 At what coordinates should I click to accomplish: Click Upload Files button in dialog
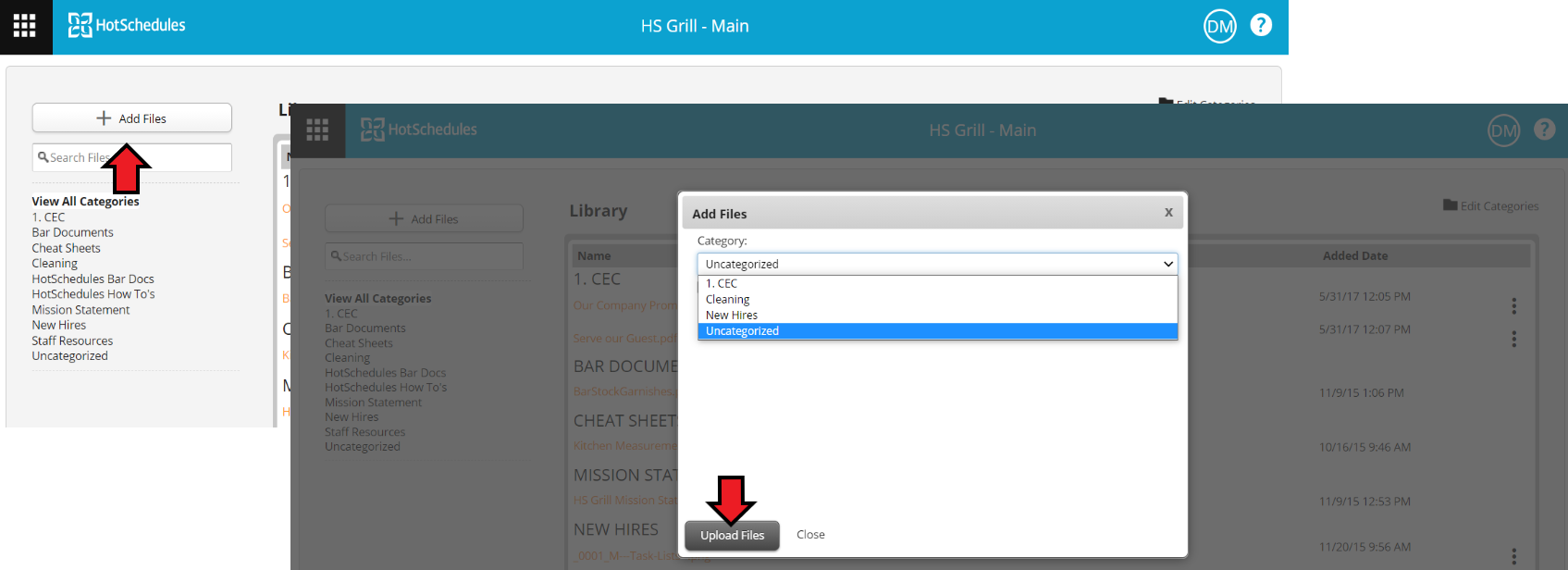[x=732, y=535]
